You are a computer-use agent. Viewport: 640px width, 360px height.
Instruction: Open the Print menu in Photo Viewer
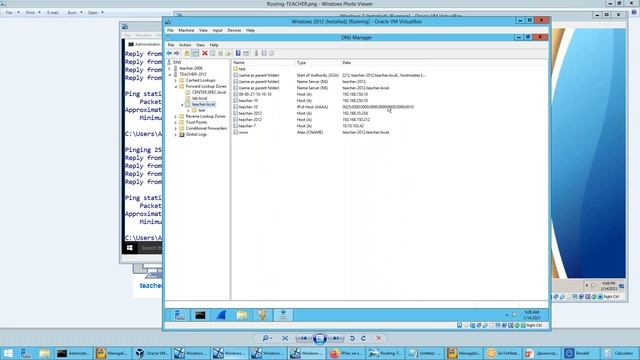coord(33,13)
